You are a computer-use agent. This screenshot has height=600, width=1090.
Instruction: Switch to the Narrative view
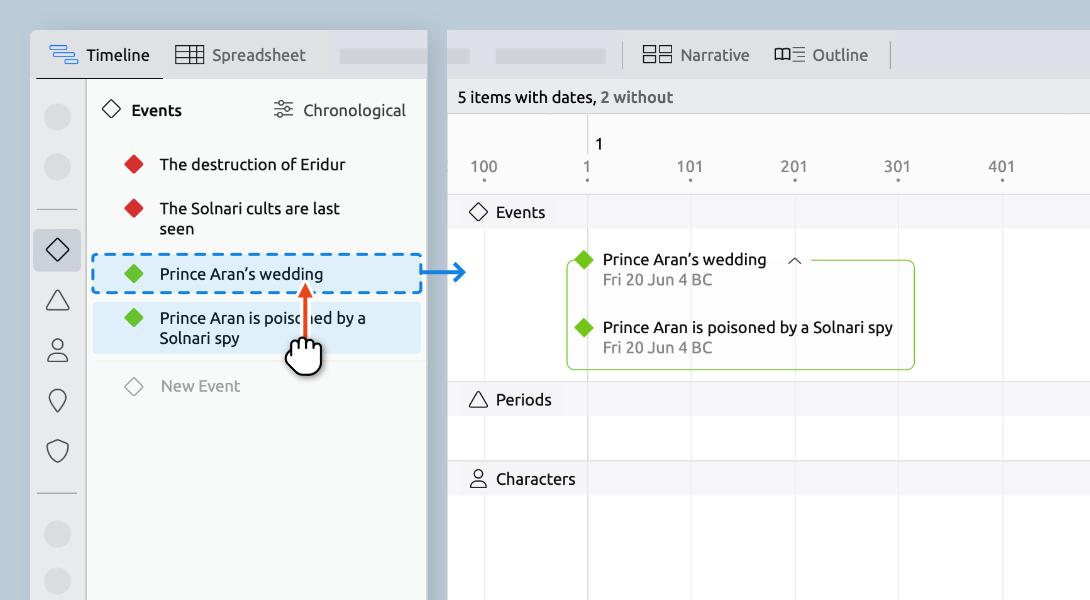(x=695, y=55)
